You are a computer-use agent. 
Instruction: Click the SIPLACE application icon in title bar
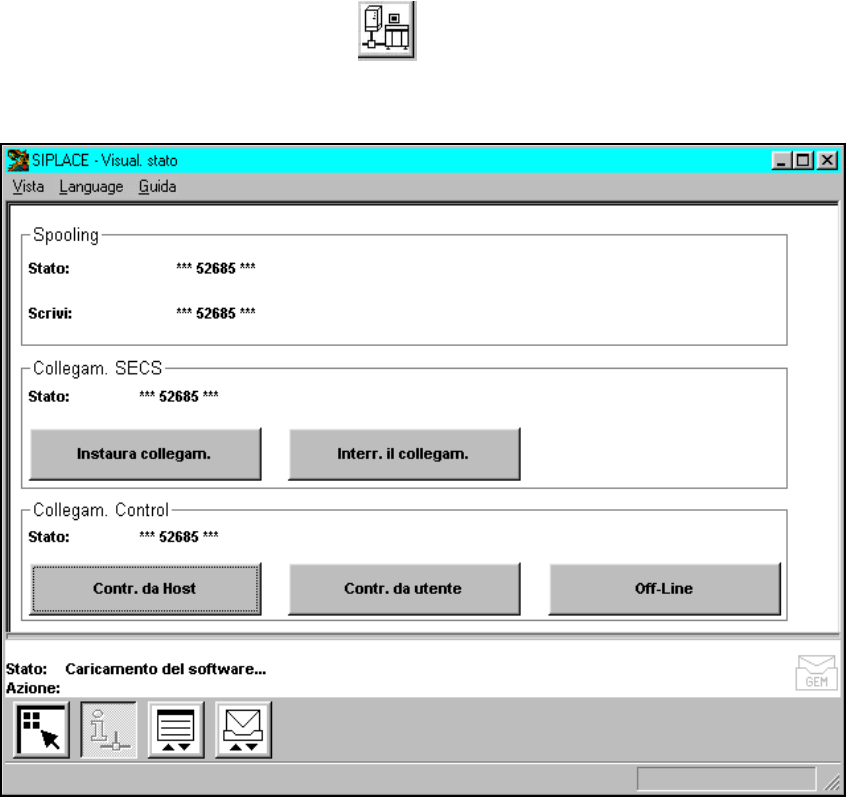(x=18, y=160)
